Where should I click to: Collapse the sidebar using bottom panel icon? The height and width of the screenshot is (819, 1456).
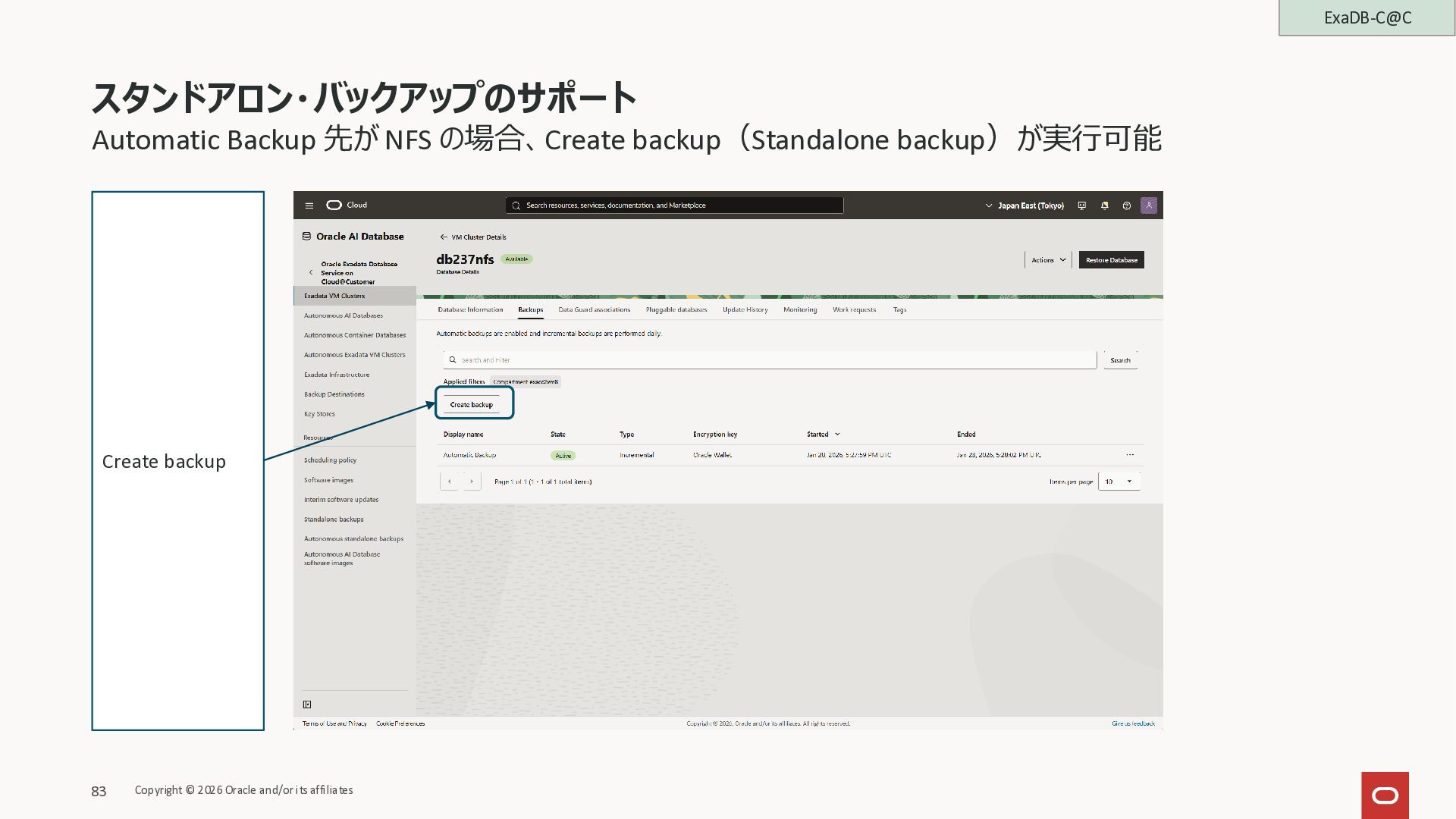(307, 704)
